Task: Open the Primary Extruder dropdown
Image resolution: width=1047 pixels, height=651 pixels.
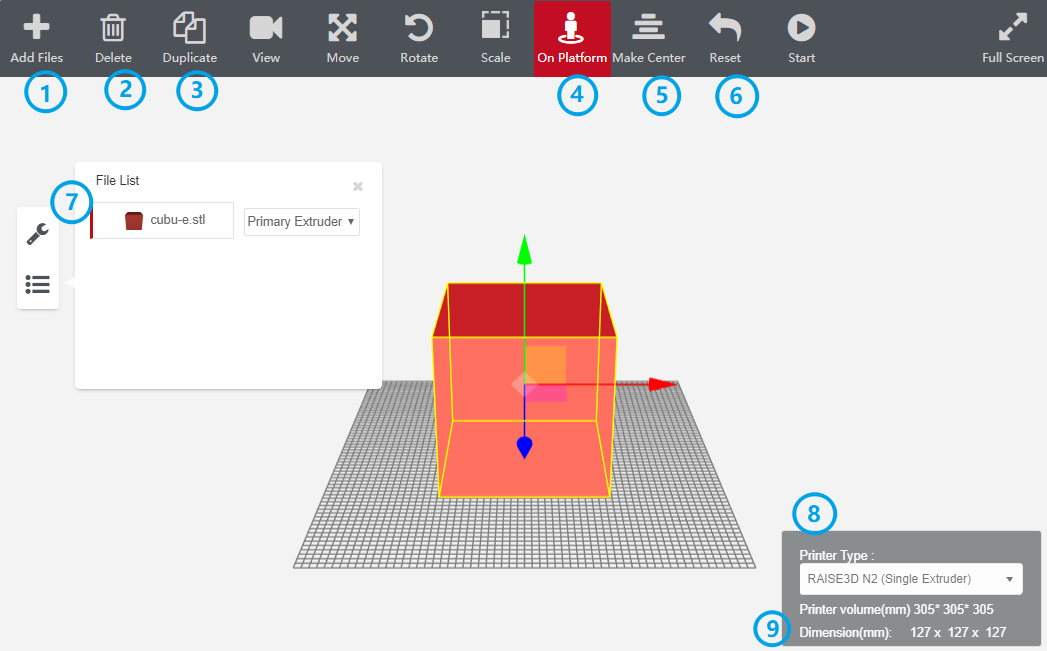Action: pyautogui.click(x=301, y=222)
